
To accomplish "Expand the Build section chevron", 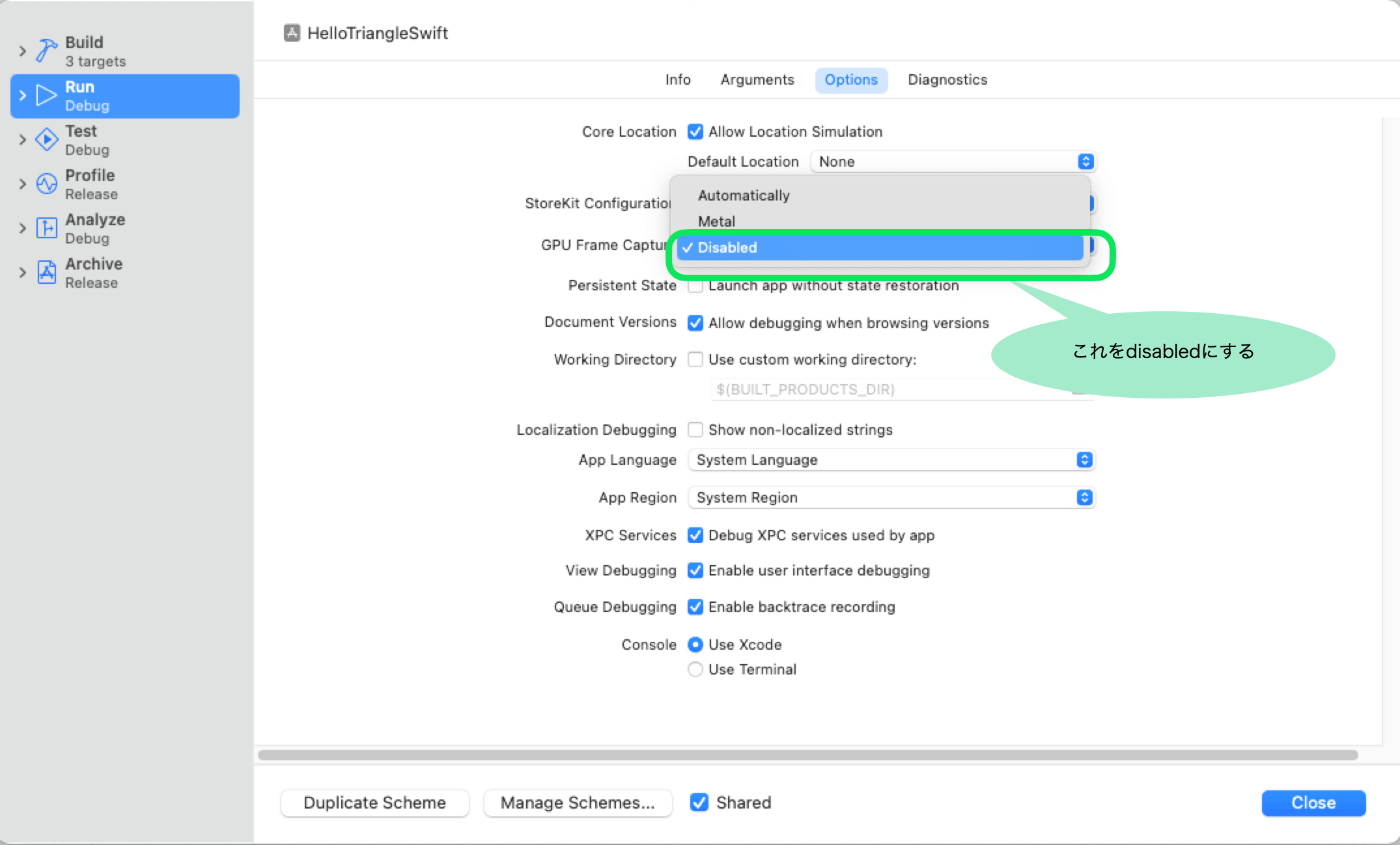I will click(22, 51).
